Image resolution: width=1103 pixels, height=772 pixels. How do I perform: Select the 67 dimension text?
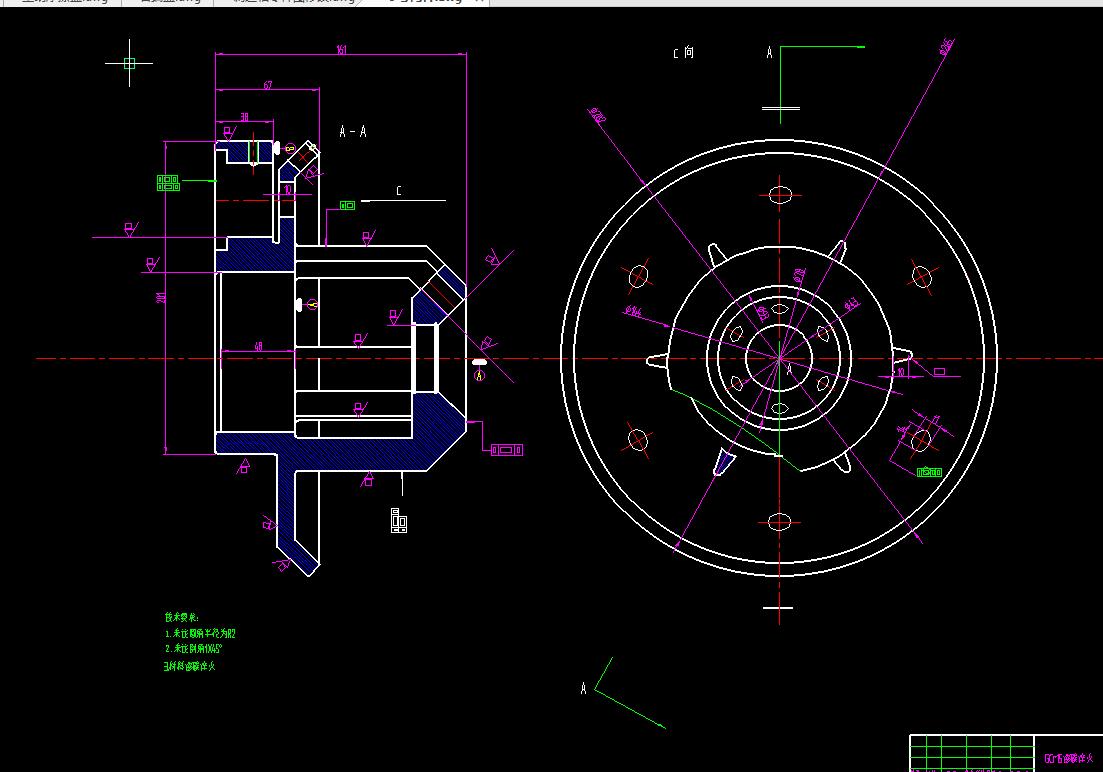268,85
